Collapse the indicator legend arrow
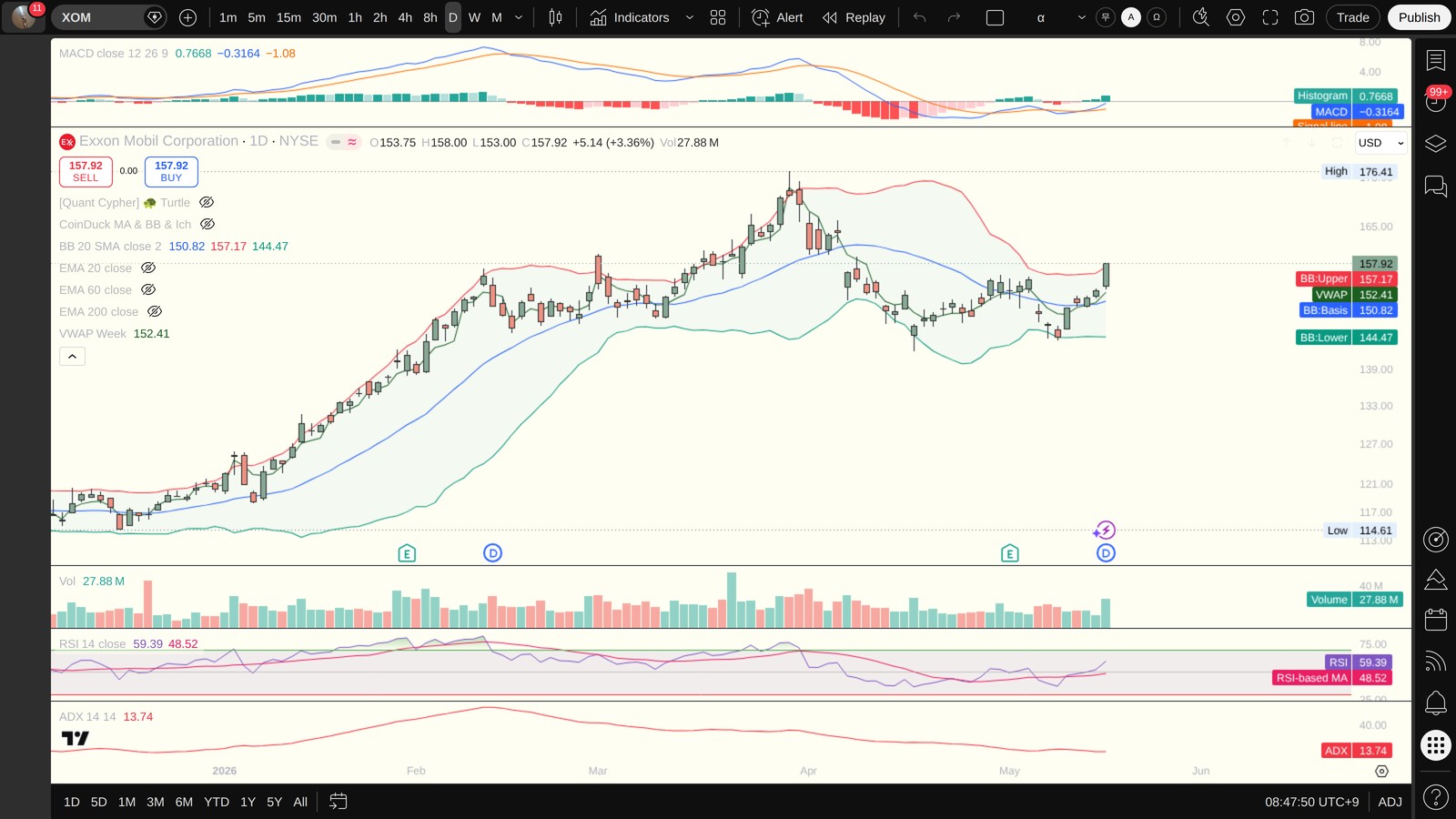 click(72, 357)
